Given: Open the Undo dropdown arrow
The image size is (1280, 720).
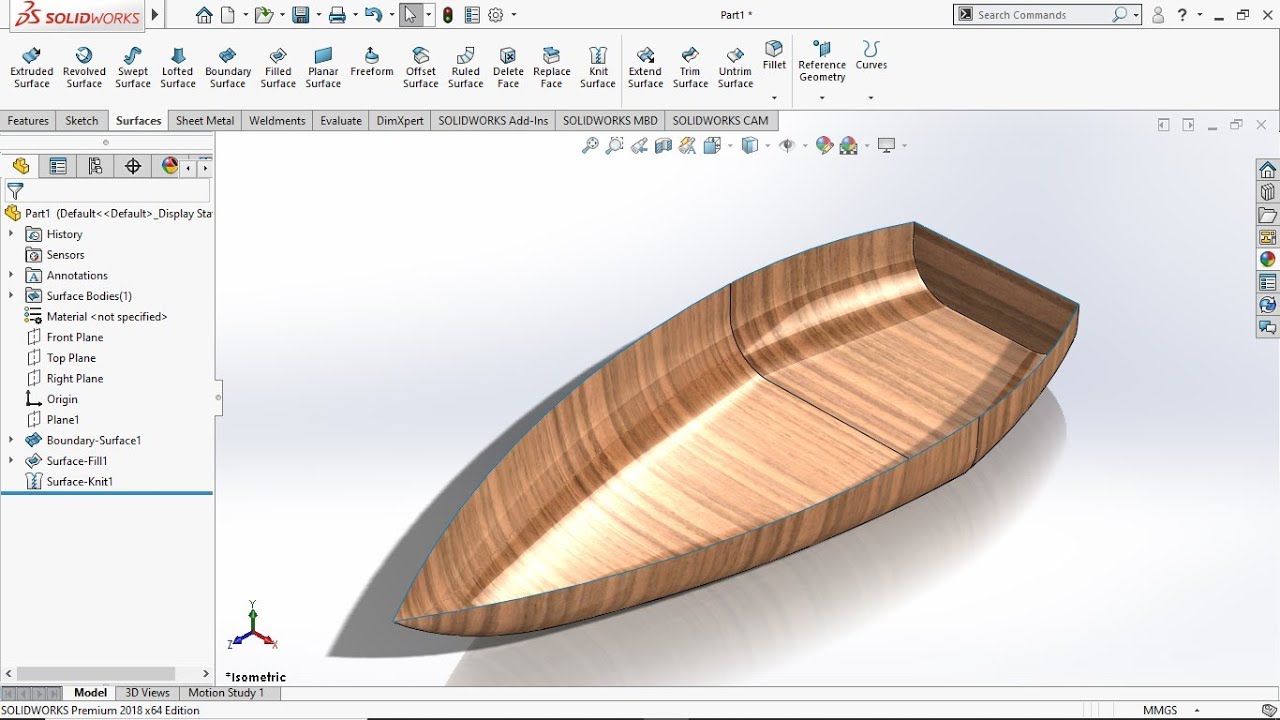Looking at the screenshot, I should tap(390, 15).
